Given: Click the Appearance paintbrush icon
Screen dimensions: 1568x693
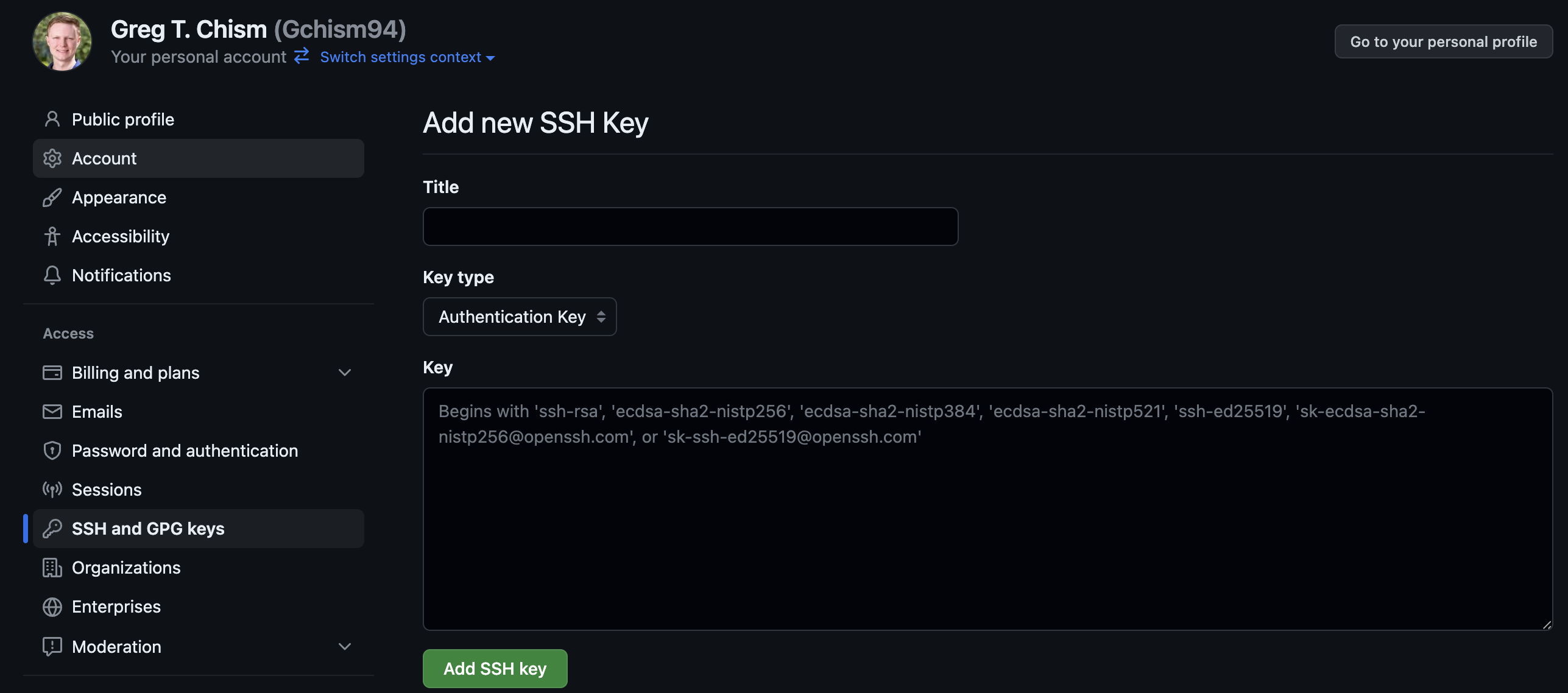Looking at the screenshot, I should [52, 197].
